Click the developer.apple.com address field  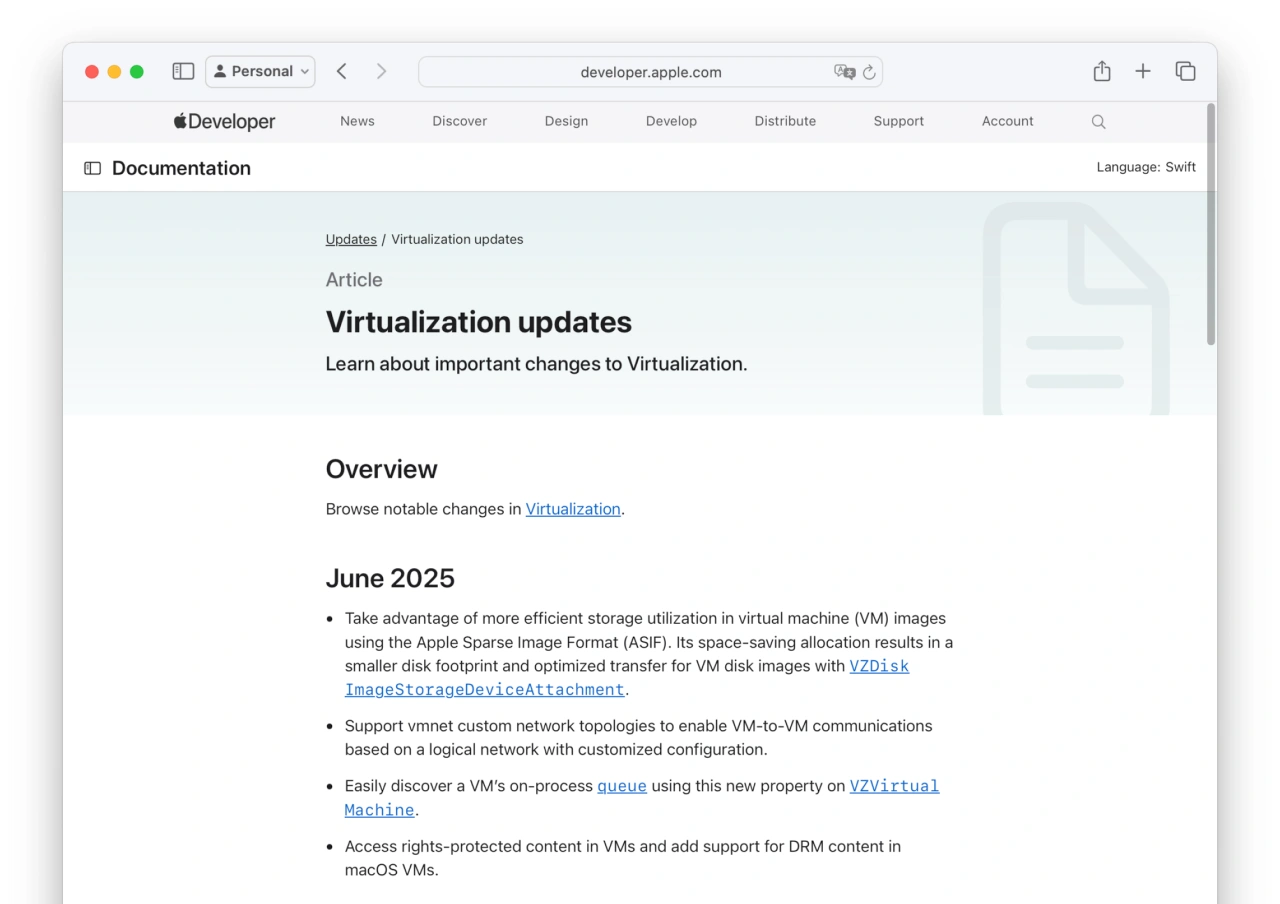click(650, 72)
